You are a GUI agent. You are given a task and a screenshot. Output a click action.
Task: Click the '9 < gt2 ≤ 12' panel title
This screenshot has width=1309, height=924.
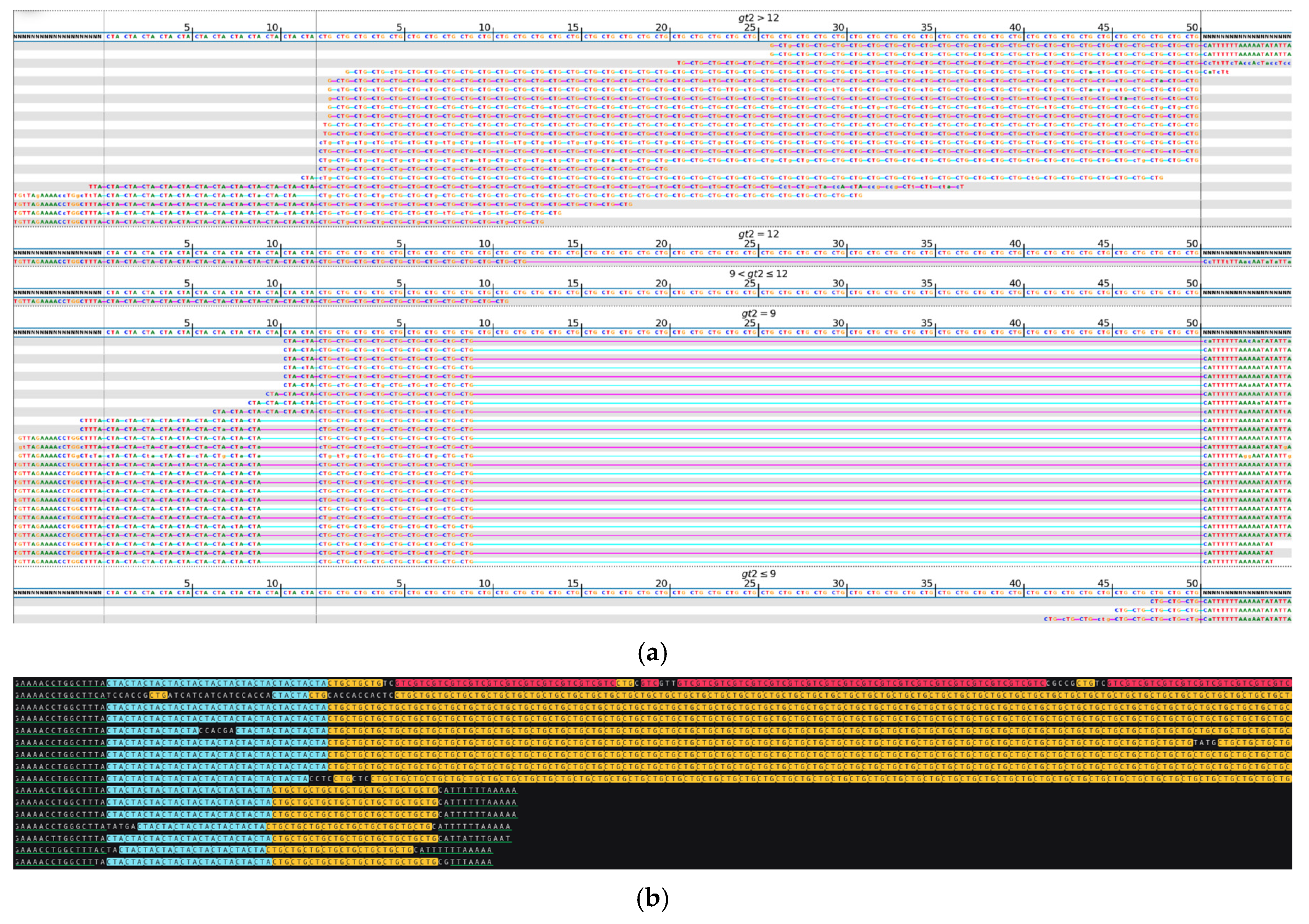tap(758, 274)
